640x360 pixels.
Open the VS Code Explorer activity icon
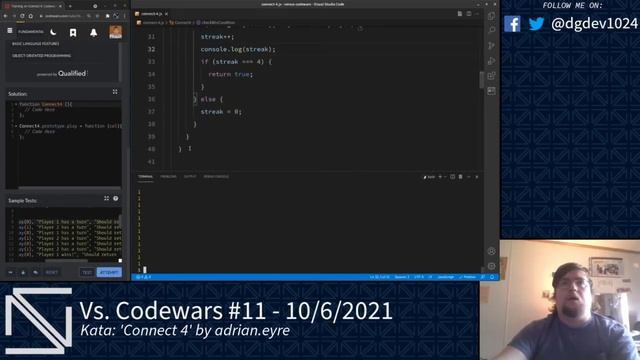click(x=491, y=16)
